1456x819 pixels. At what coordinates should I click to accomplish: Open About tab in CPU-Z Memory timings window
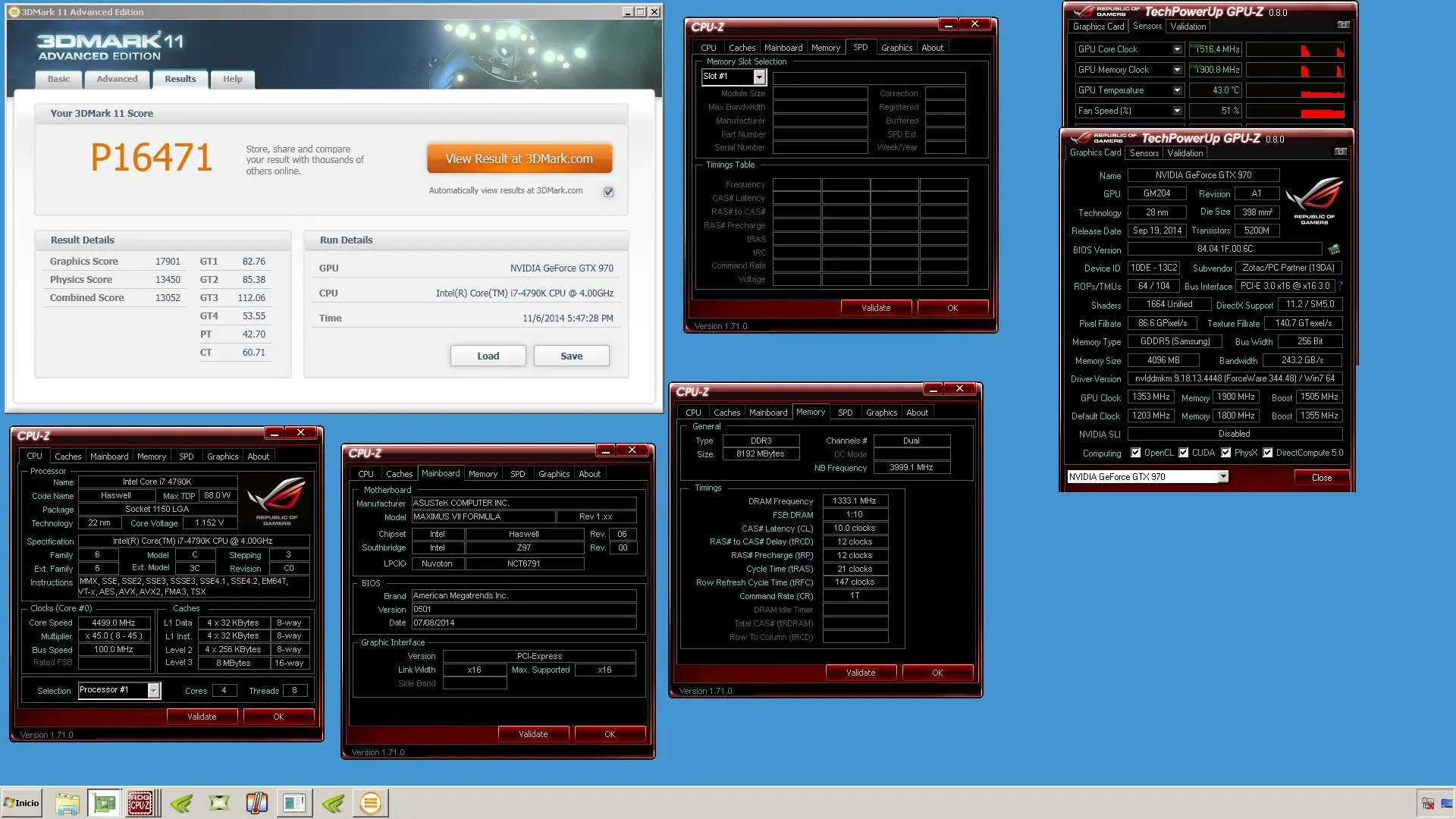[x=917, y=413]
